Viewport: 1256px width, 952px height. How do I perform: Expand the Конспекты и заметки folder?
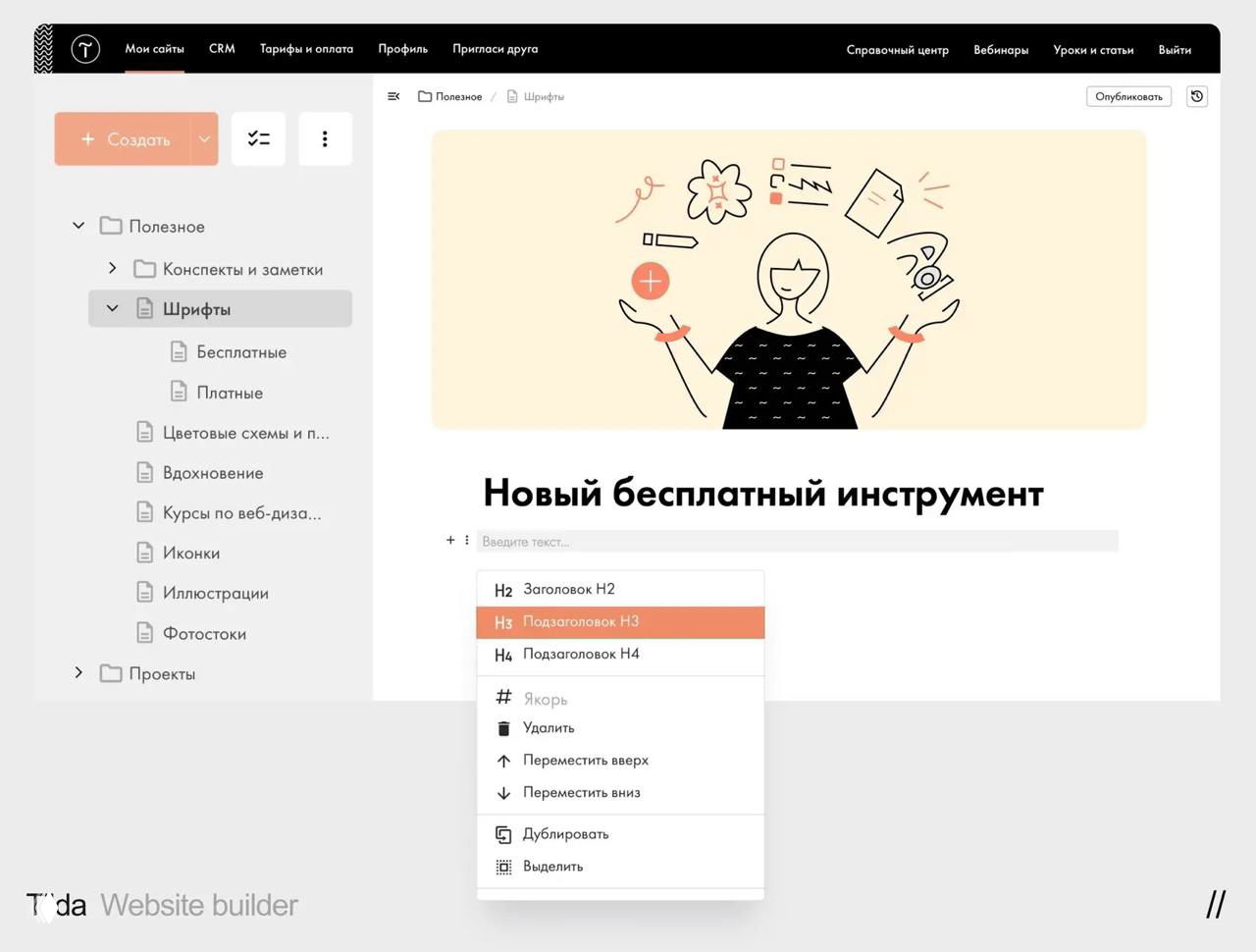point(112,268)
